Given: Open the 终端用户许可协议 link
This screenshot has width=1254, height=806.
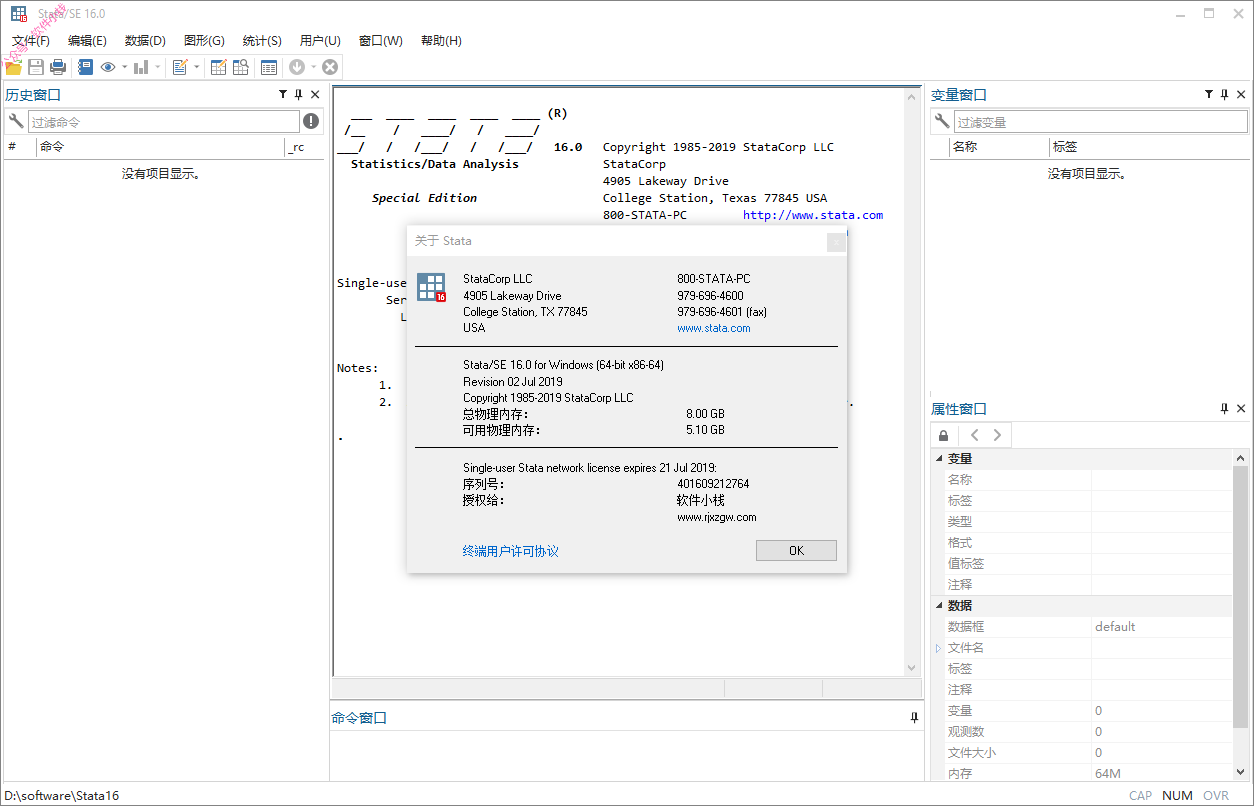Looking at the screenshot, I should (x=511, y=551).
